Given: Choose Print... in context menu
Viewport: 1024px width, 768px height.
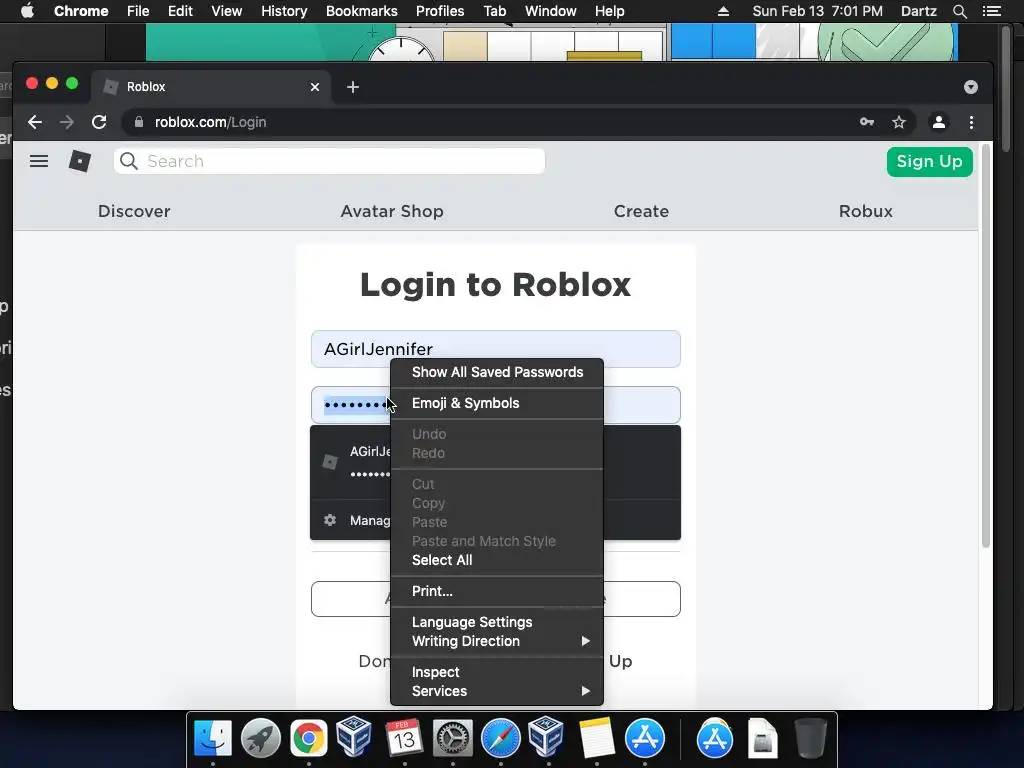Looking at the screenshot, I should pyautogui.click(x=497, y=591).
